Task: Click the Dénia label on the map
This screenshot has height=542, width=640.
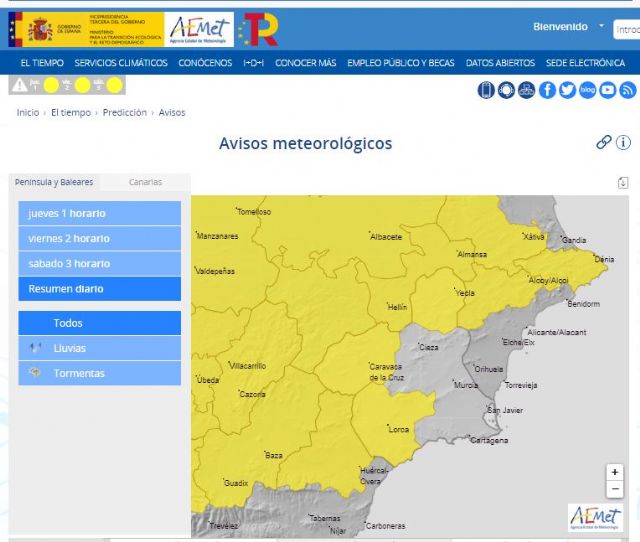Action: [604, 259]
